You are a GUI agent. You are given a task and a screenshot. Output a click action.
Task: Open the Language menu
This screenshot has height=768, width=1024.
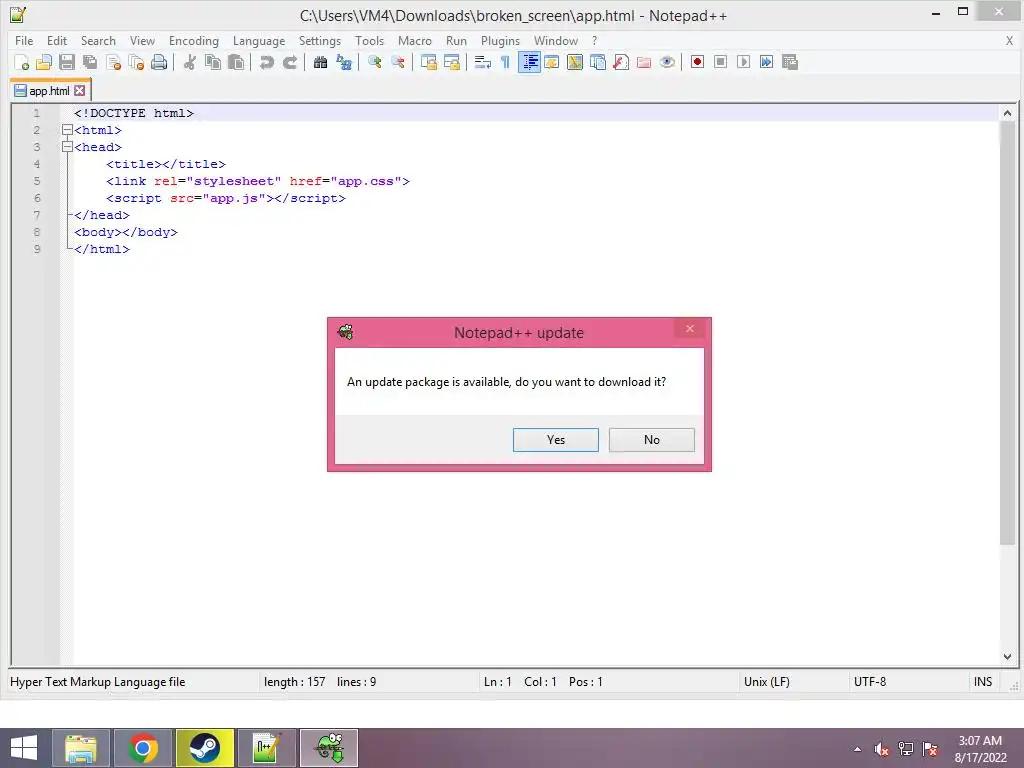259,40
